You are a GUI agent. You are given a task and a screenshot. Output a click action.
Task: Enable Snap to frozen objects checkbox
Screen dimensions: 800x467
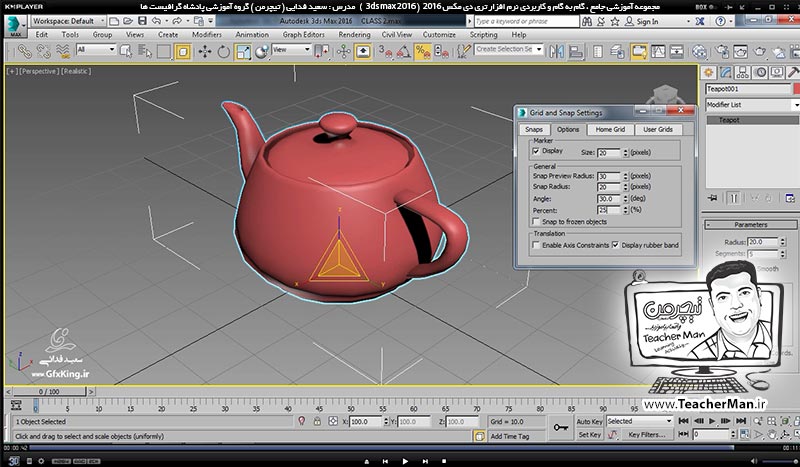tap(536, 222)
